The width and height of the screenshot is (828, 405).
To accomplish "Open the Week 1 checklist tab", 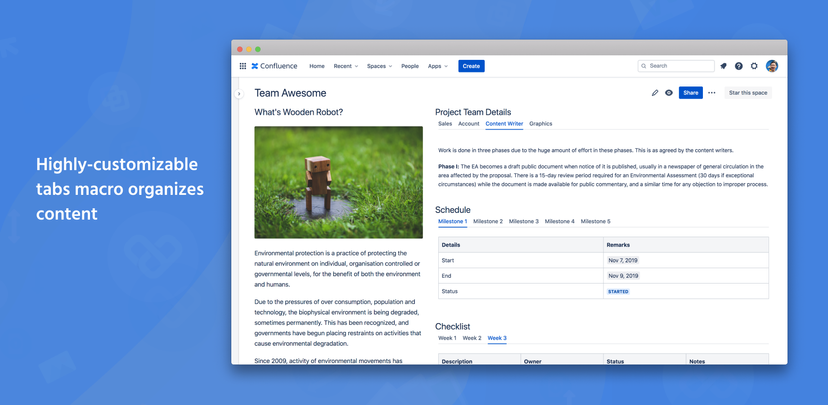I will [x=447, y=338].
